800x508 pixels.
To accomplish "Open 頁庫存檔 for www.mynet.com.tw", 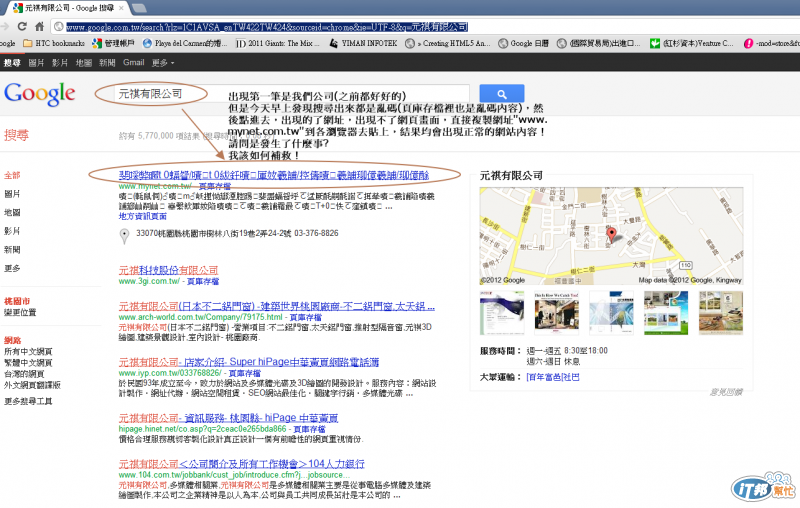I will [214, 187].
